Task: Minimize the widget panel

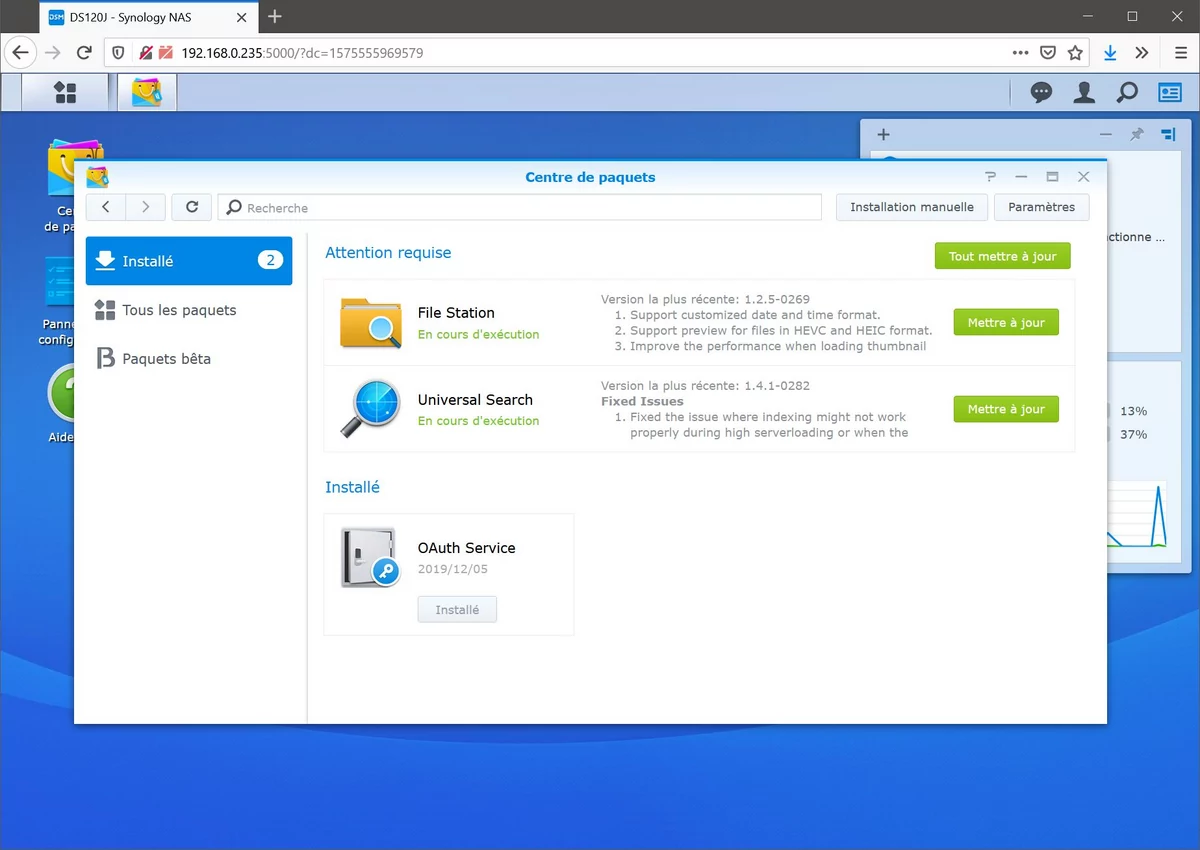Action: click(x=1105, y=134)
